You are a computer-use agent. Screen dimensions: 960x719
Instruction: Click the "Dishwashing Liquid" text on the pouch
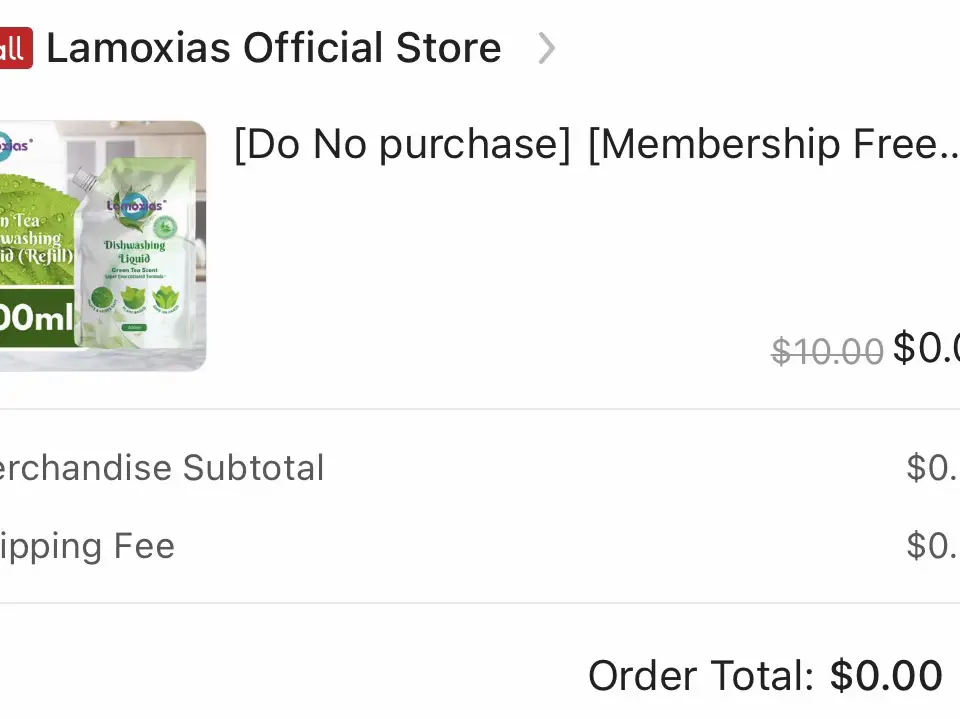134,251
